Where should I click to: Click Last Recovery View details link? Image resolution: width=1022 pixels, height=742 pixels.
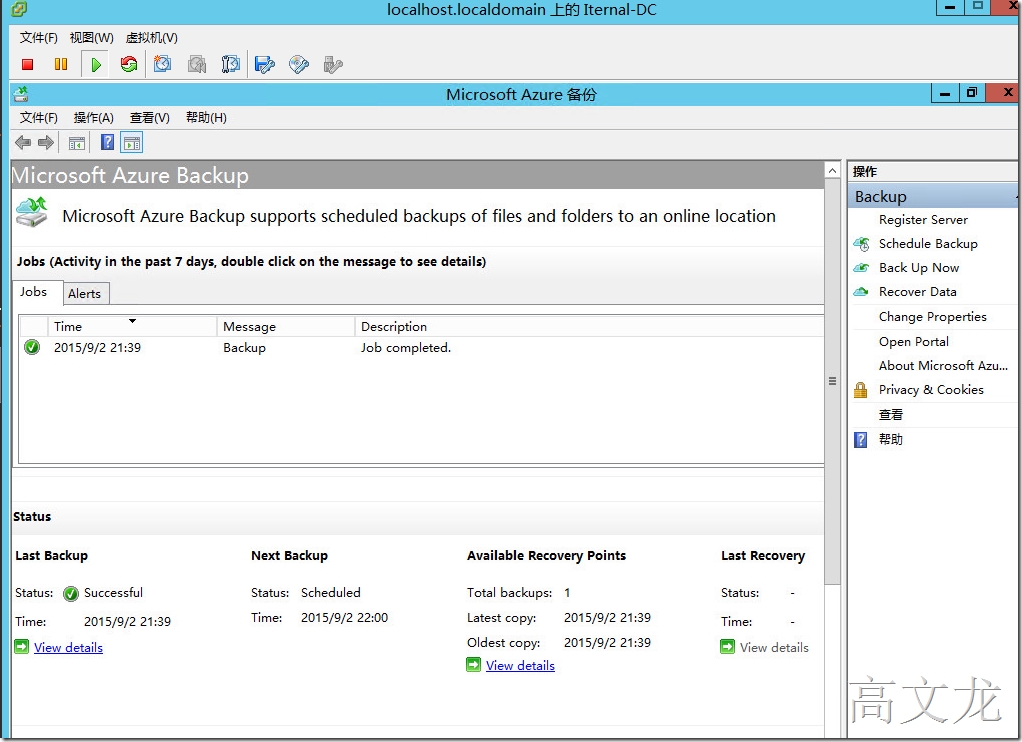point(774,647)
